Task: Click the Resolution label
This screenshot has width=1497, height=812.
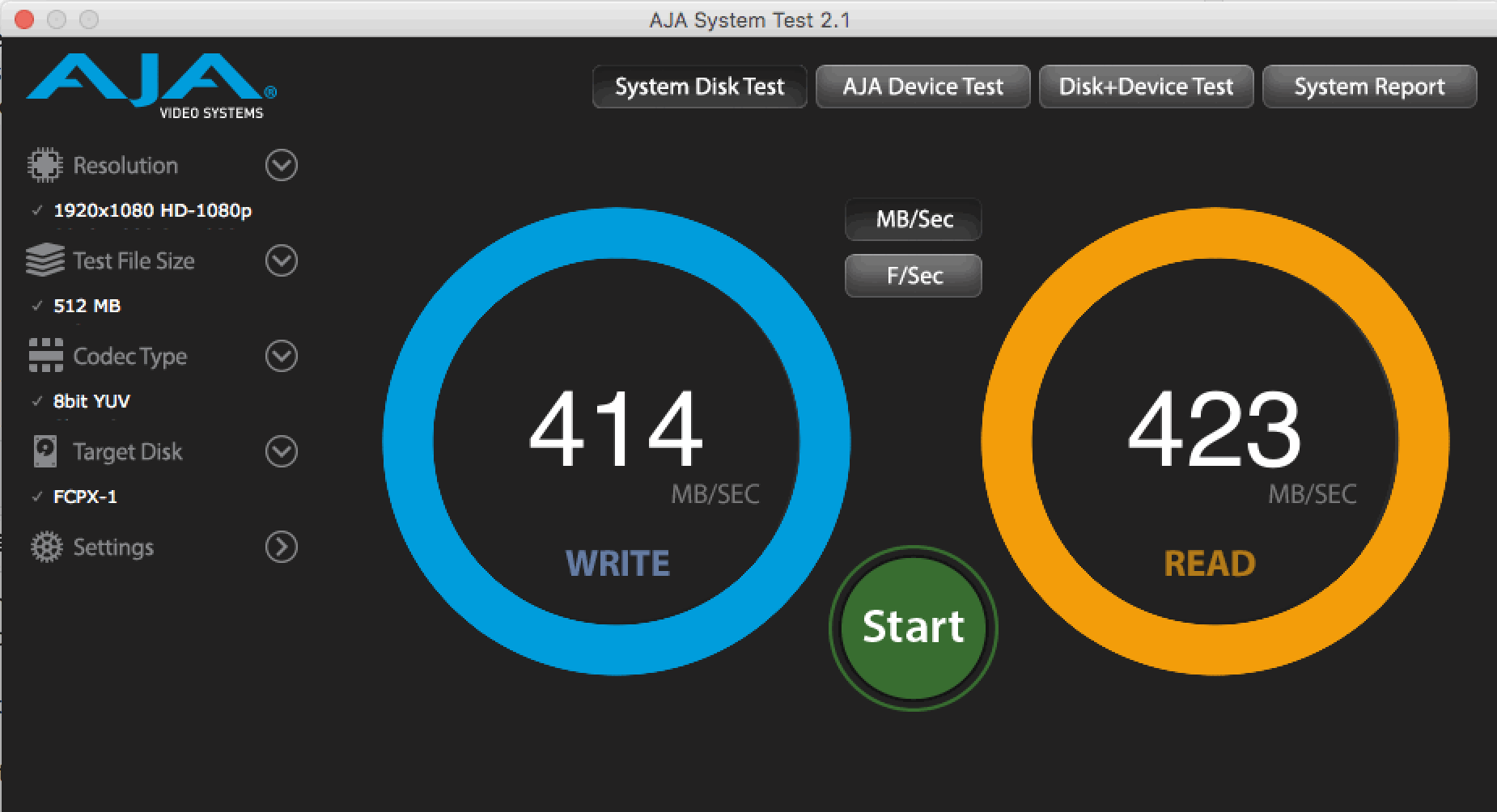Action: (x=125, y=166)
